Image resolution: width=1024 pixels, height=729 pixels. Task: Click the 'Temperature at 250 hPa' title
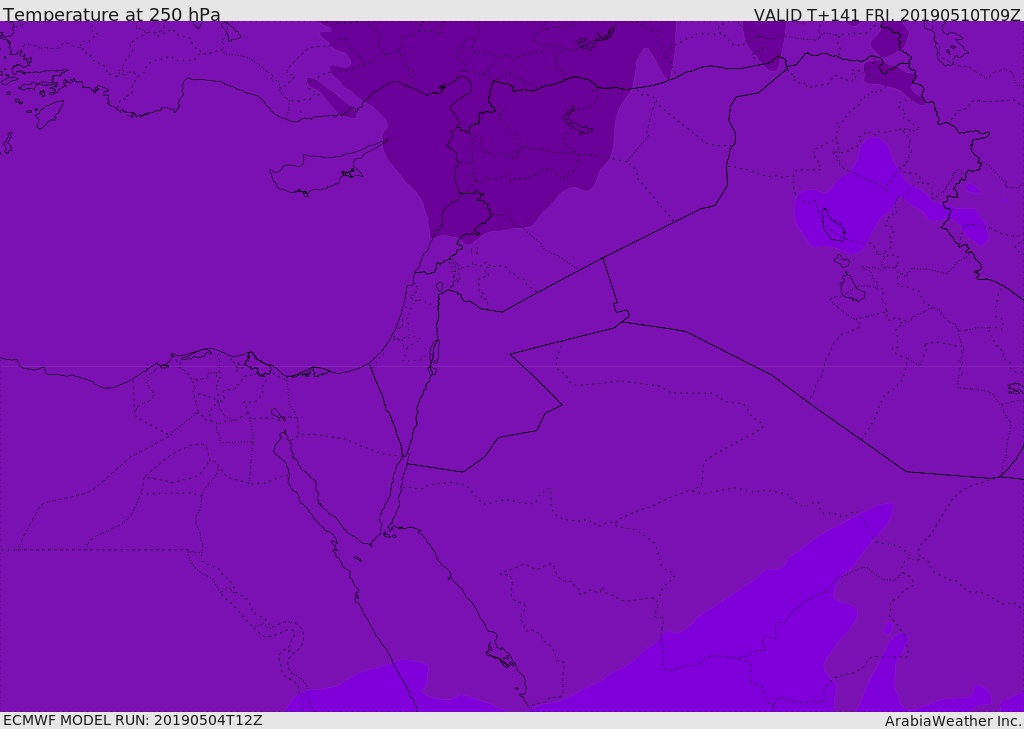(x=112, y=14)
